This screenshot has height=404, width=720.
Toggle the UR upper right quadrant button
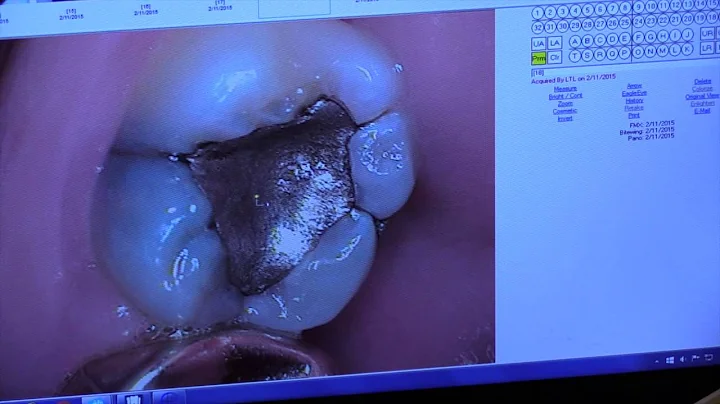(708, 34)
